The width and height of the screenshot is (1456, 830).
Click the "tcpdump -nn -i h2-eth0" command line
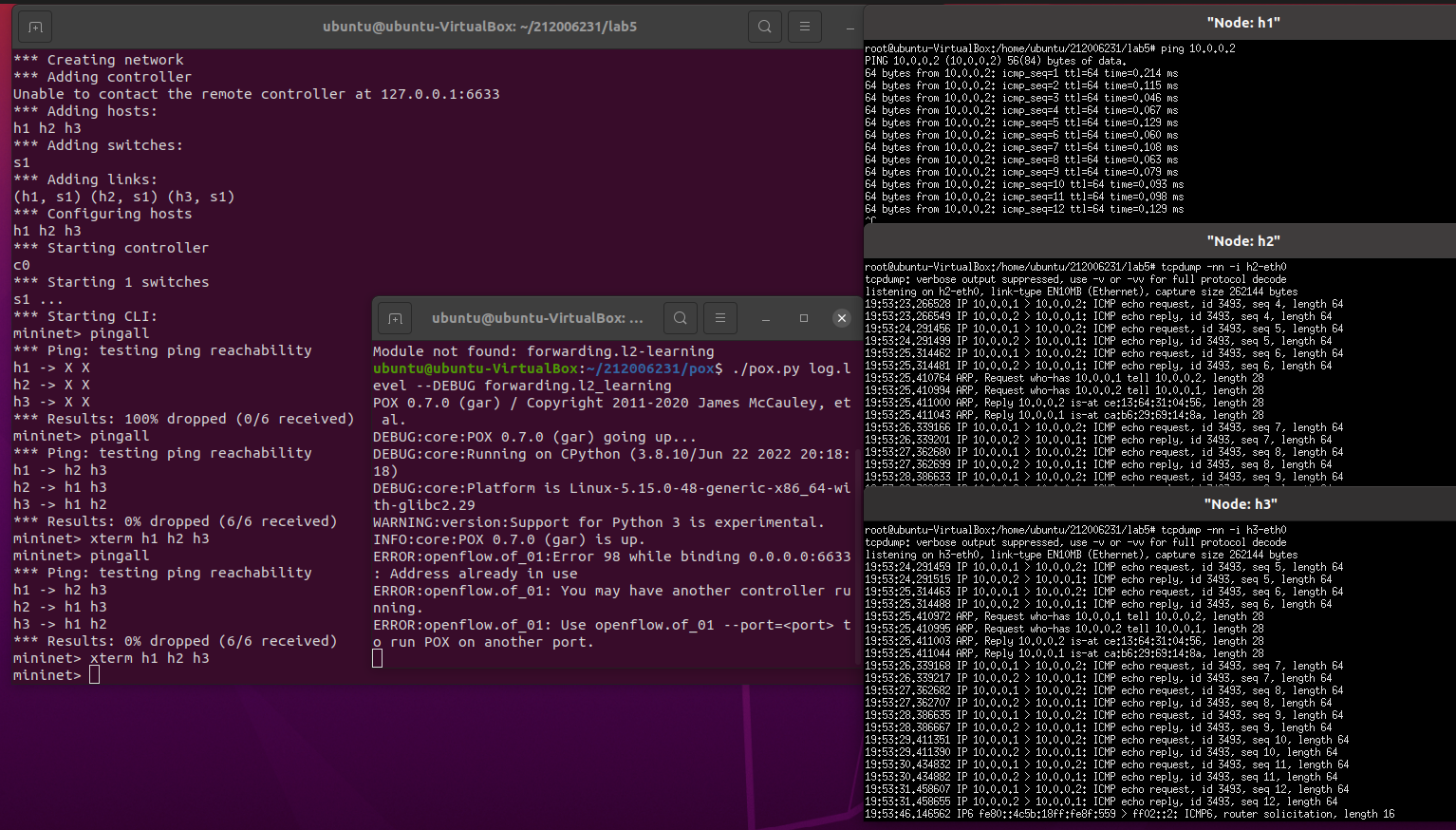click(x=1075, y=267)
